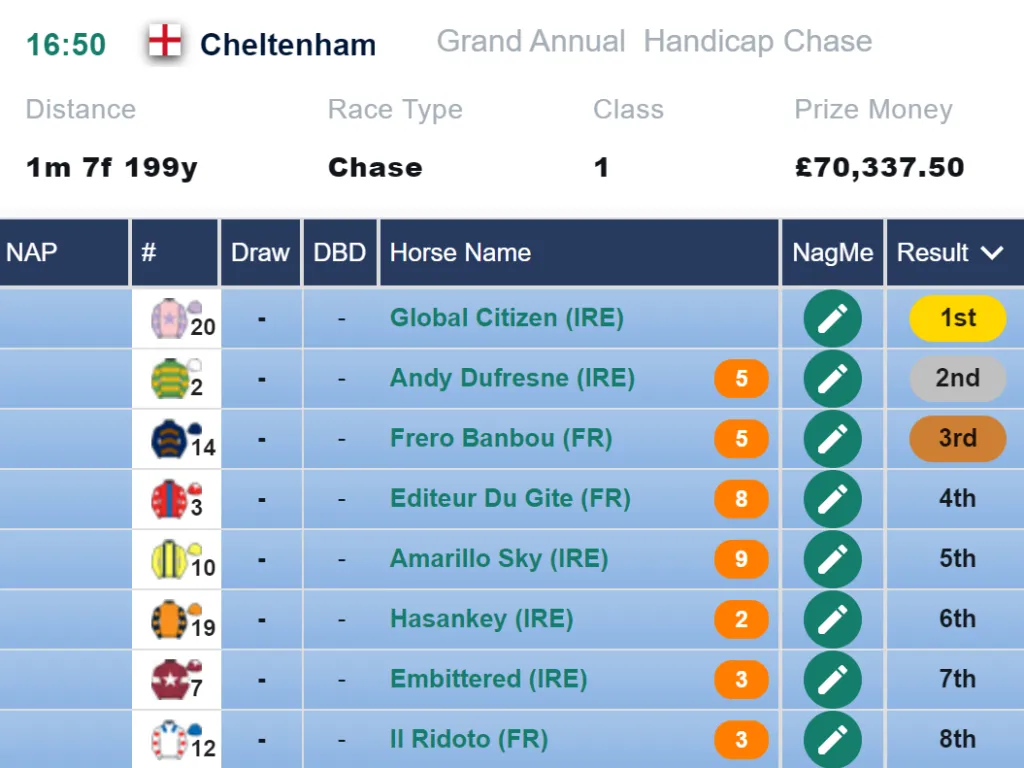Expand the Result column dropdown chevron
This screenshot has height=768, width=1024.
992,253
